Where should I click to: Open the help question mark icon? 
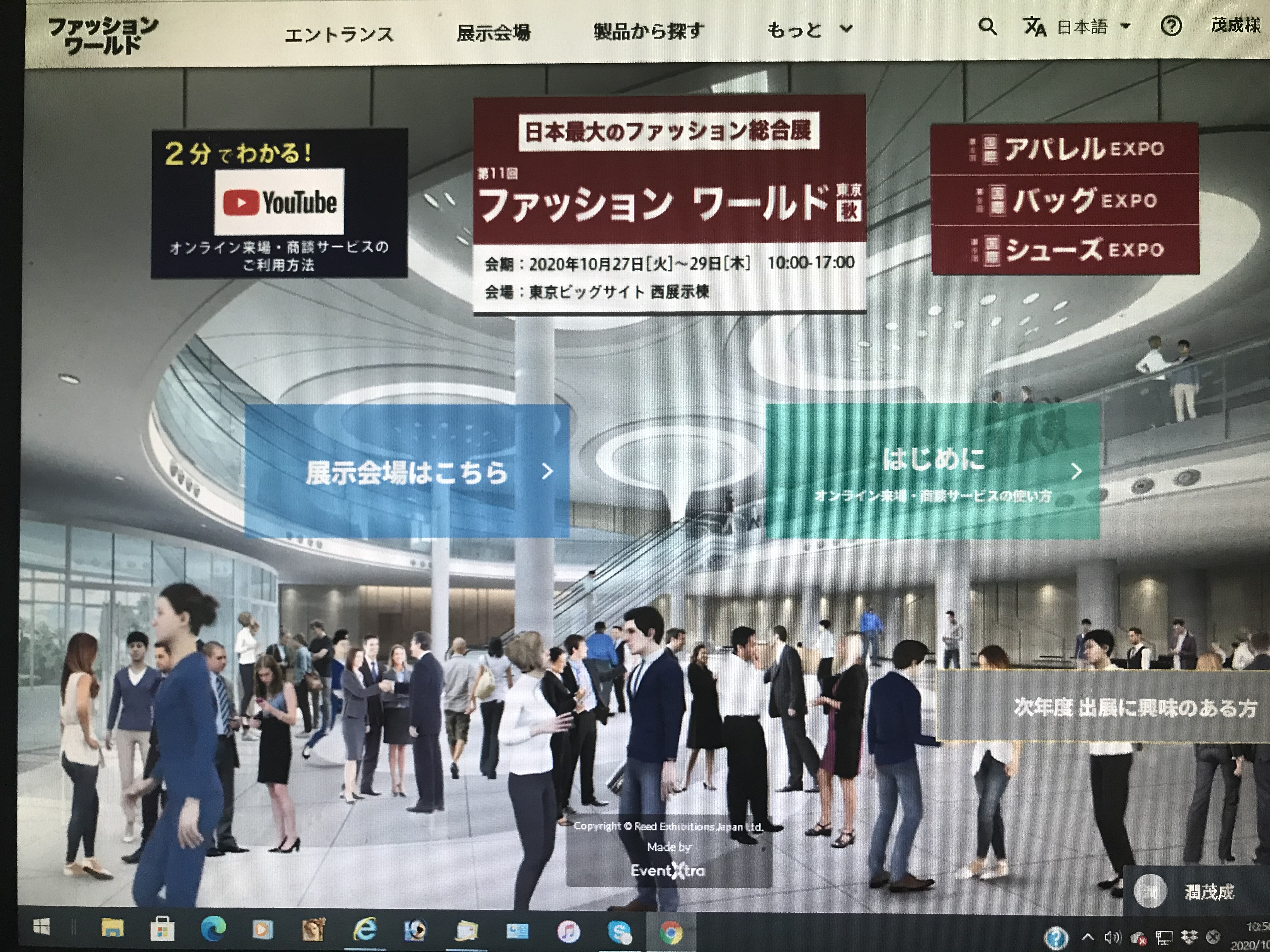[x=1171, y=26]
